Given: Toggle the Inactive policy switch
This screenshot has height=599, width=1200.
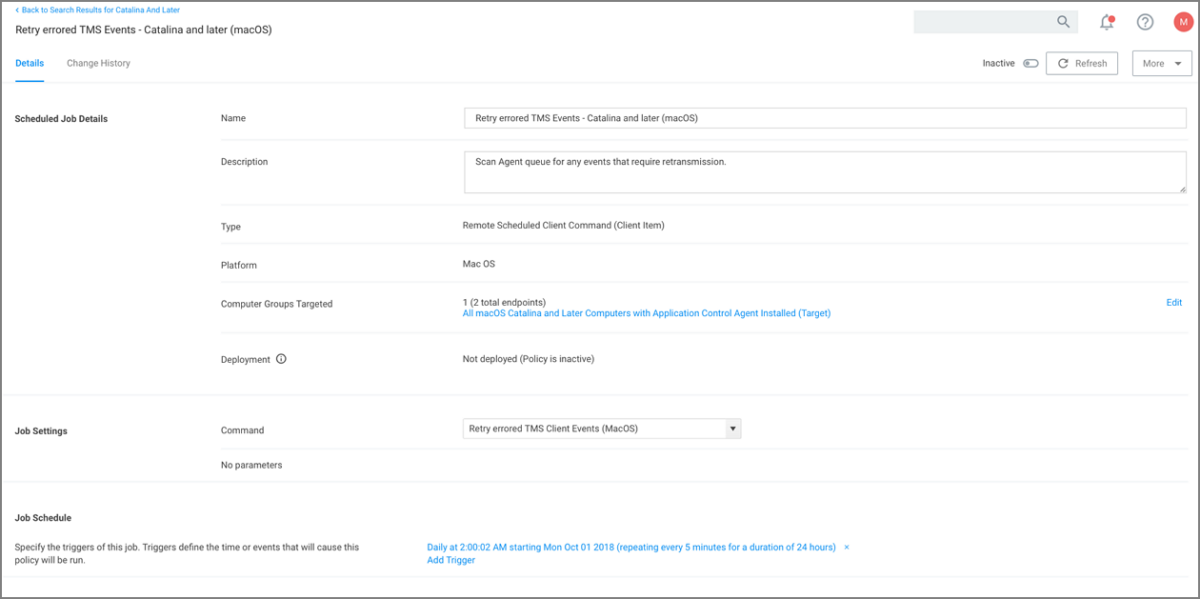Looking at the screenshot, I should (x=1030, y=63).
